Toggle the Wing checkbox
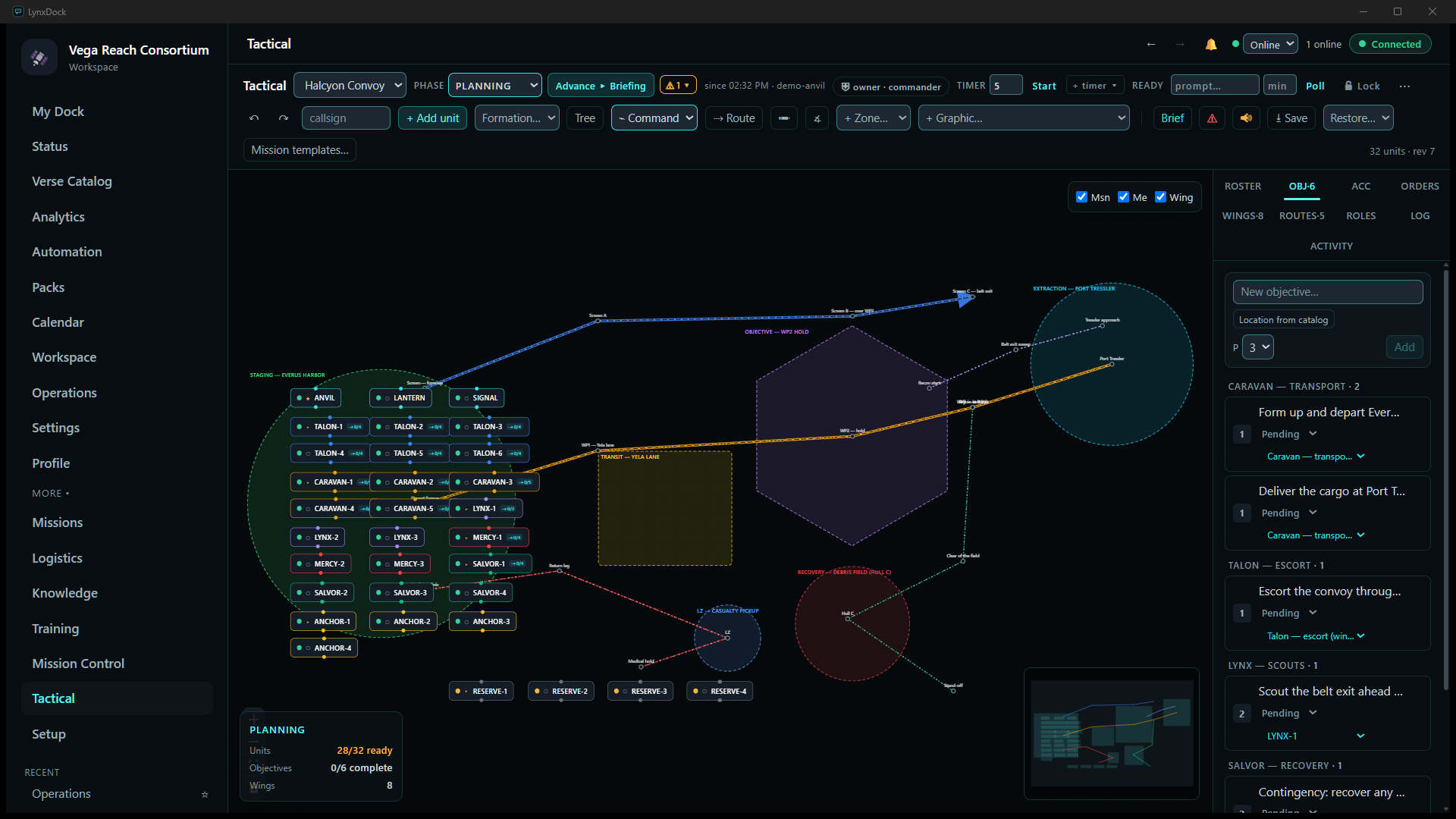 click(1161, 197)
